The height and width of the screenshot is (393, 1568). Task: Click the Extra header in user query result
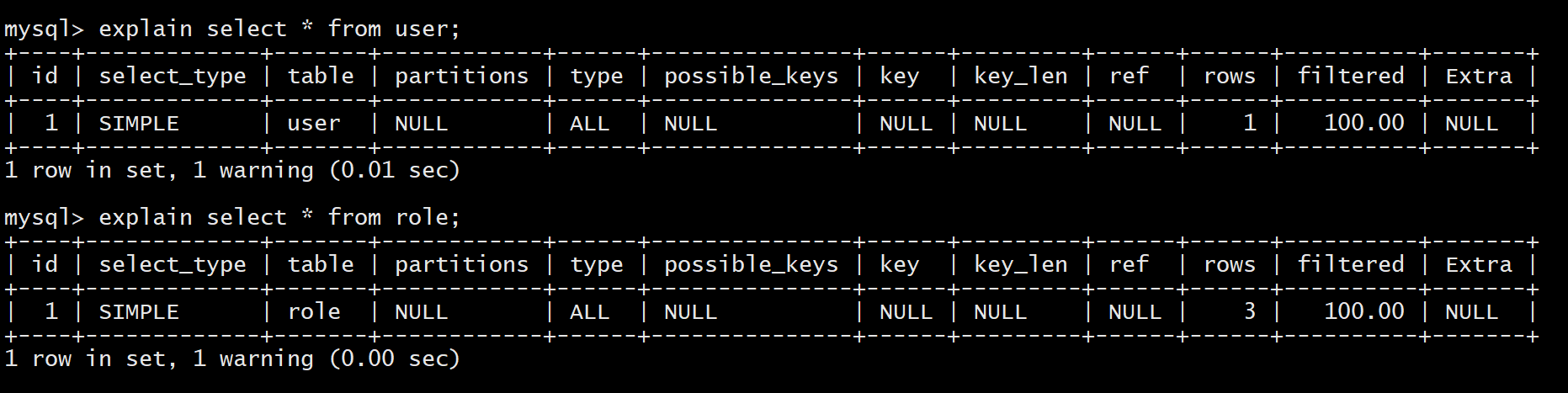coord(1479,77)
